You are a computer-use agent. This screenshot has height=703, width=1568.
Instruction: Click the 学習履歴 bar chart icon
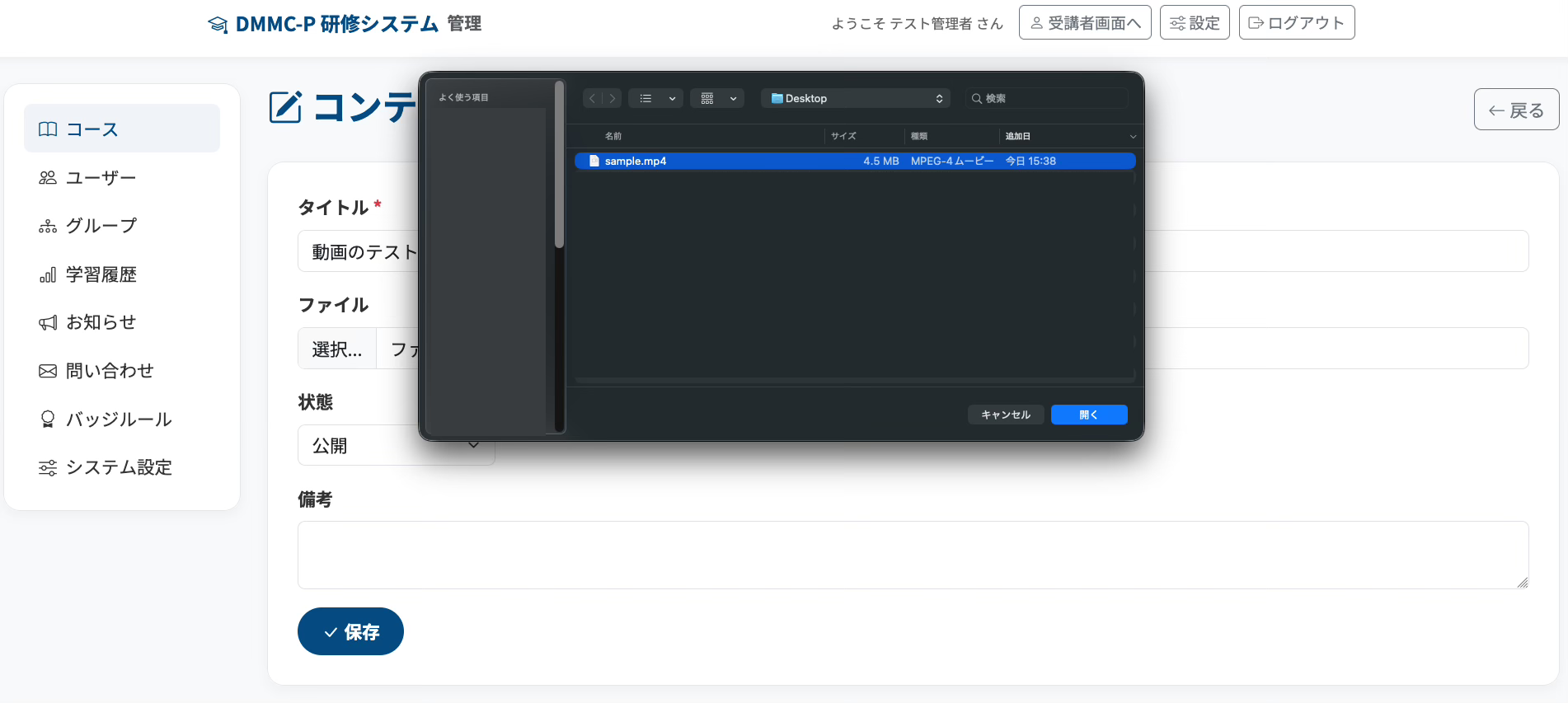pos(48,274)
